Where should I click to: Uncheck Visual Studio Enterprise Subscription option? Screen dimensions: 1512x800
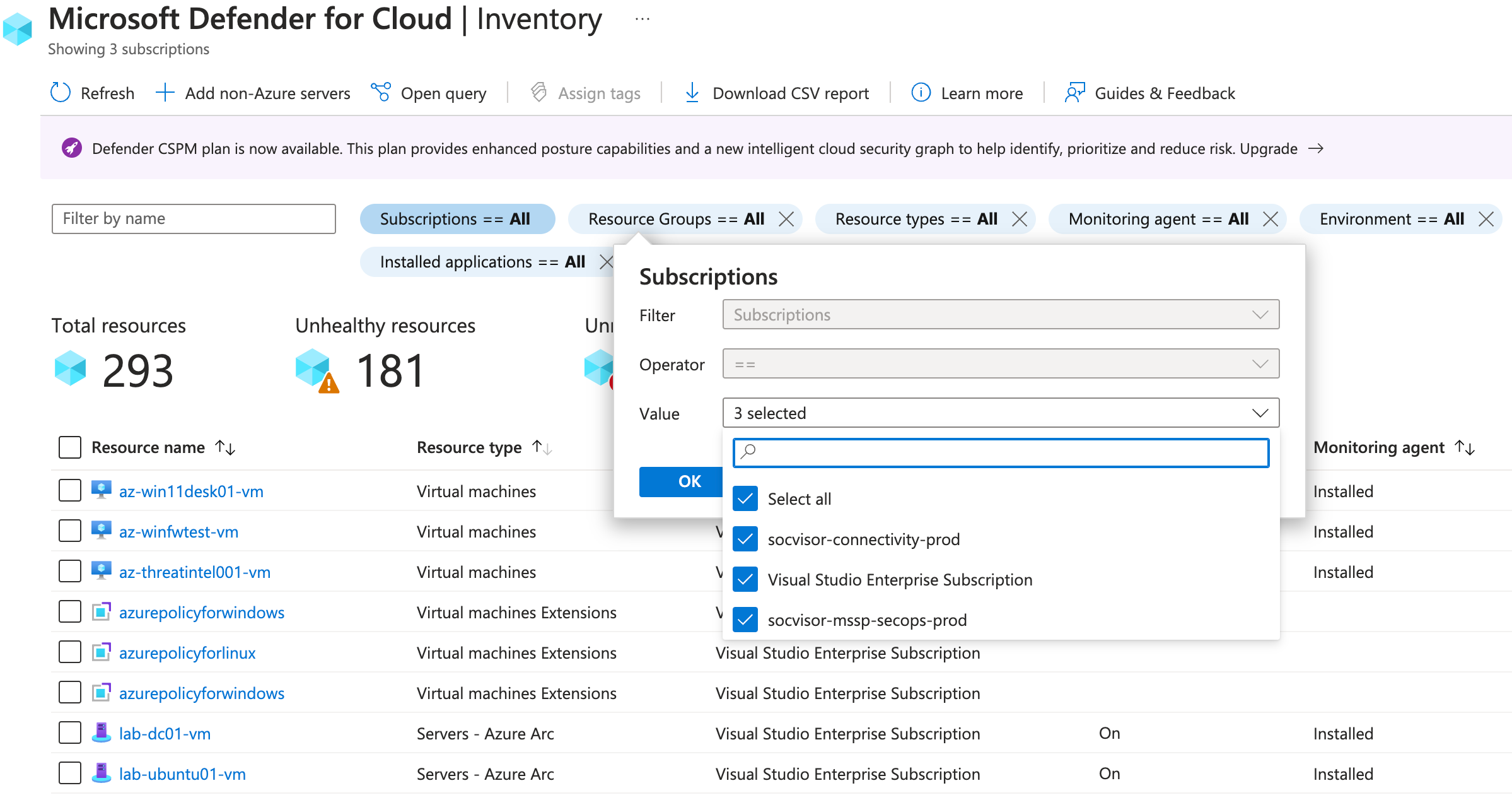point(745,580)
